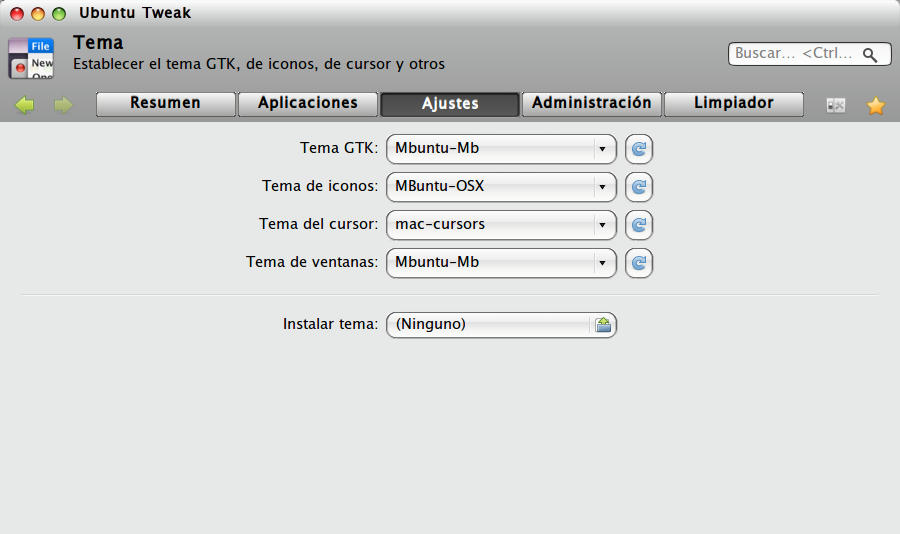Focus the Buscar search field

tap(809, 54)
